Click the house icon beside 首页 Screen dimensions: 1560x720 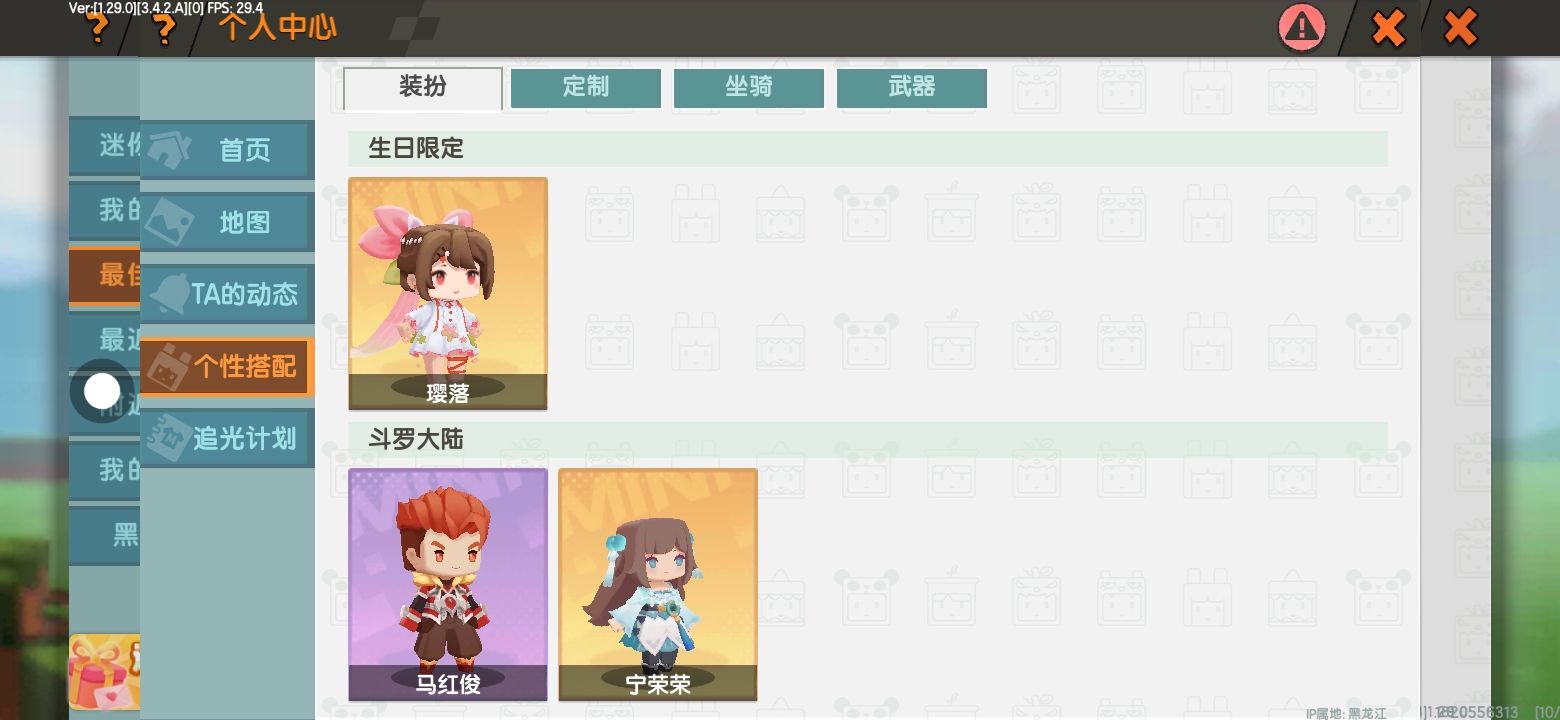tap(171, 149)
